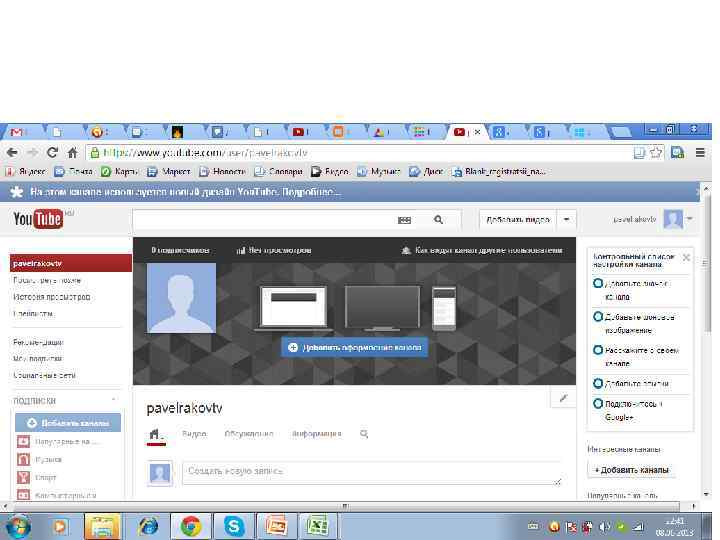Click the Добавить видео button
This screenshot has width=720, height=540.
tap(518, 219)
